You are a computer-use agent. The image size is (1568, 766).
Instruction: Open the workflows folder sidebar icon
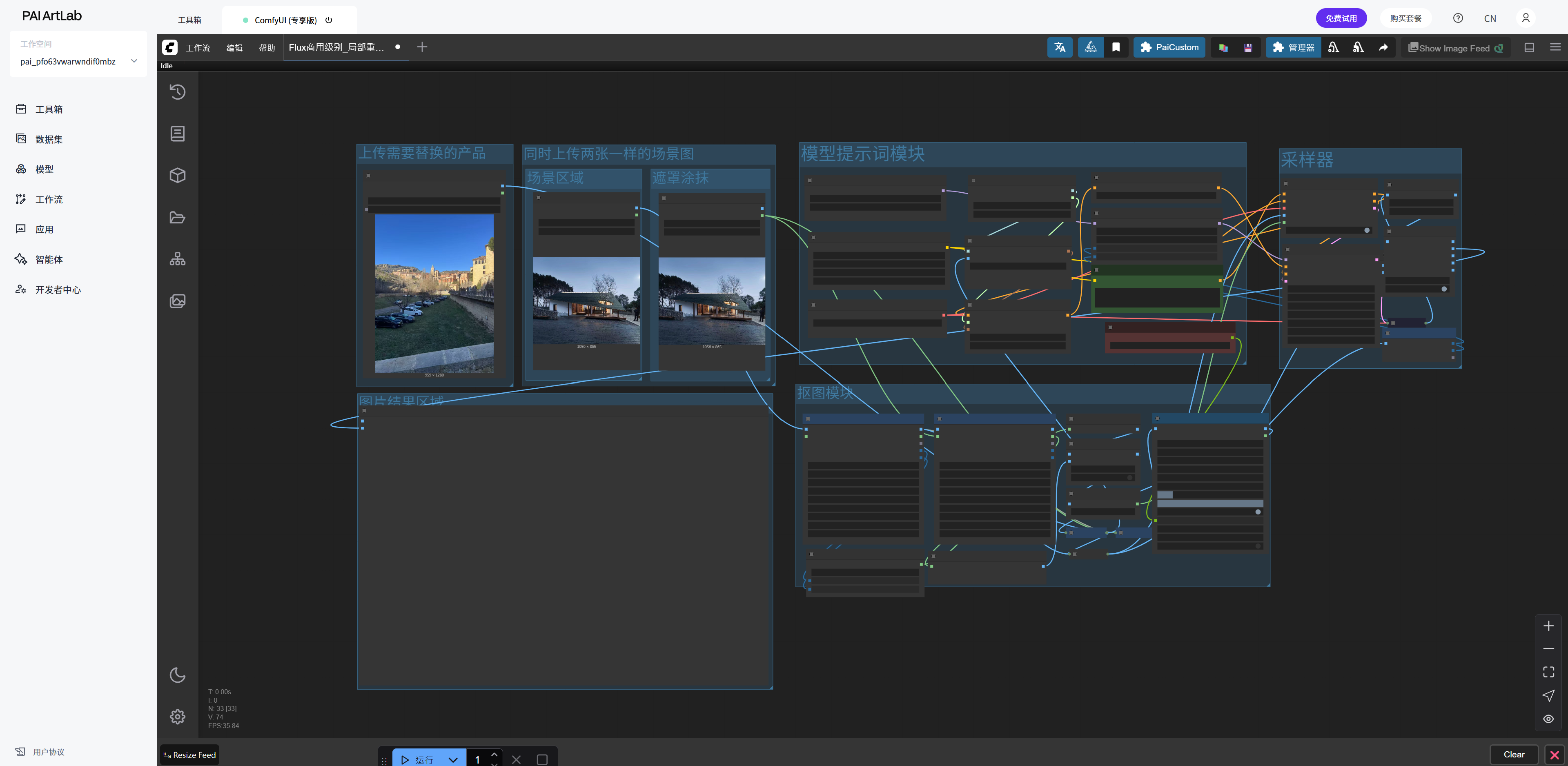(177, 217)
